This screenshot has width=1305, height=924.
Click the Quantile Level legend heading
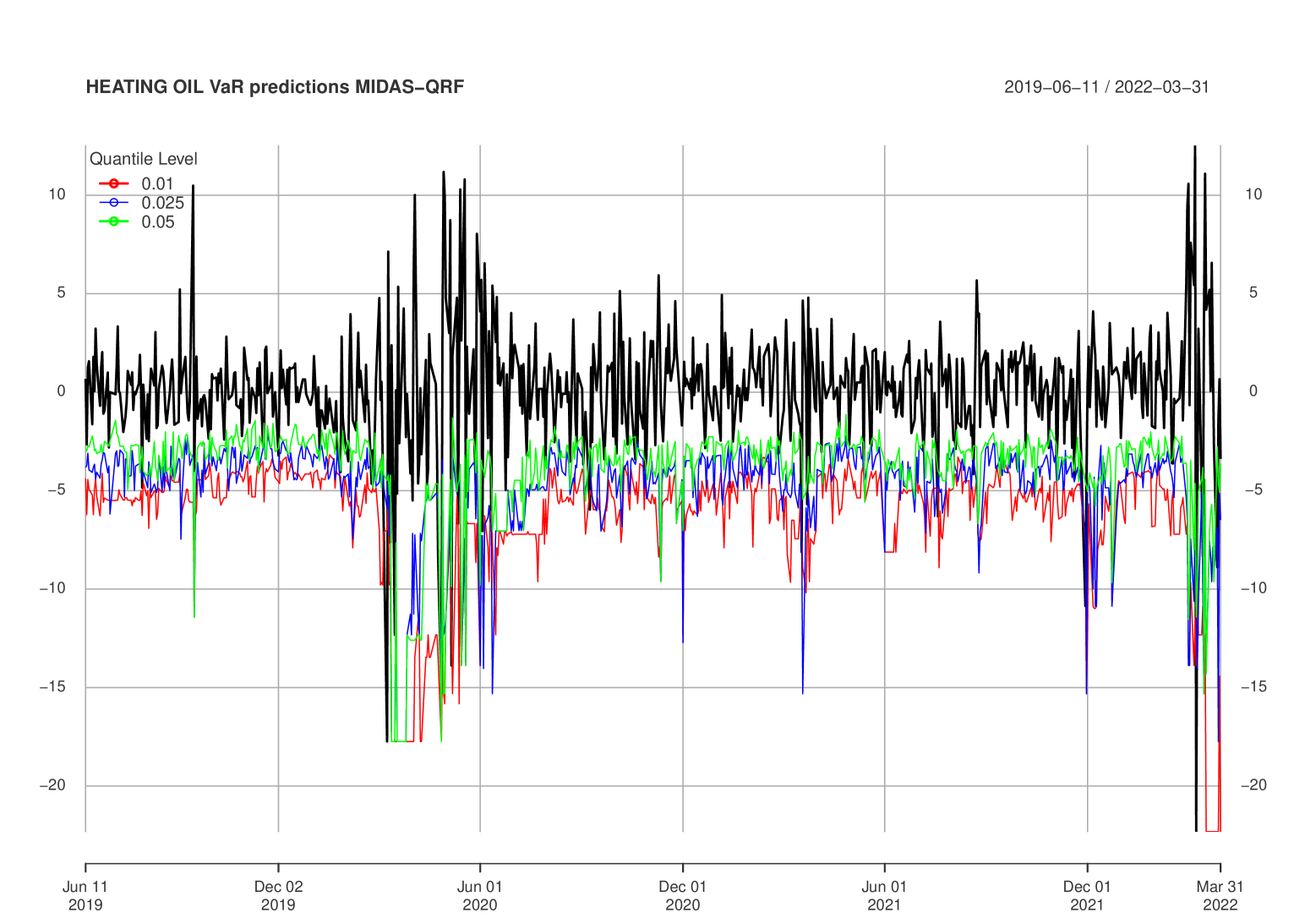click(144, 159)
